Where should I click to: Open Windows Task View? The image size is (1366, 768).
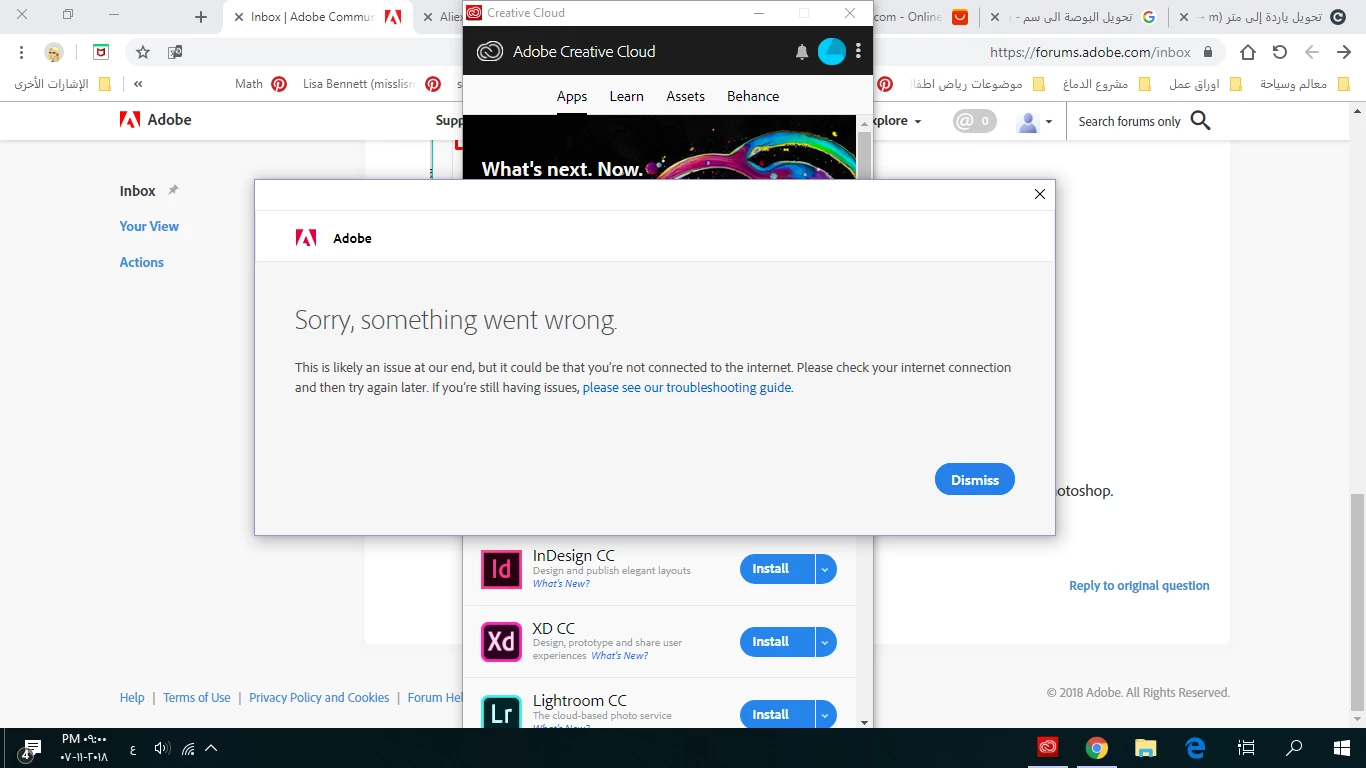tap(1245, 748)
